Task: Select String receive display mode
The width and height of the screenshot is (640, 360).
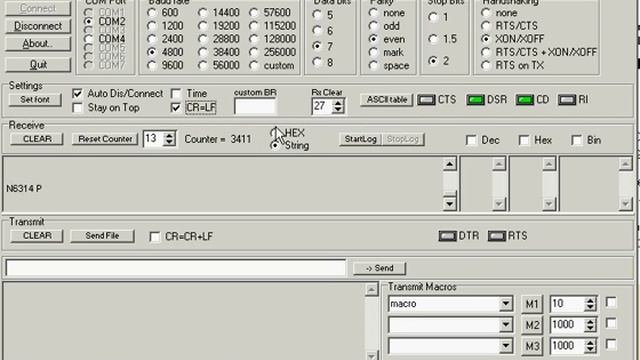Action: coord(275,146)
